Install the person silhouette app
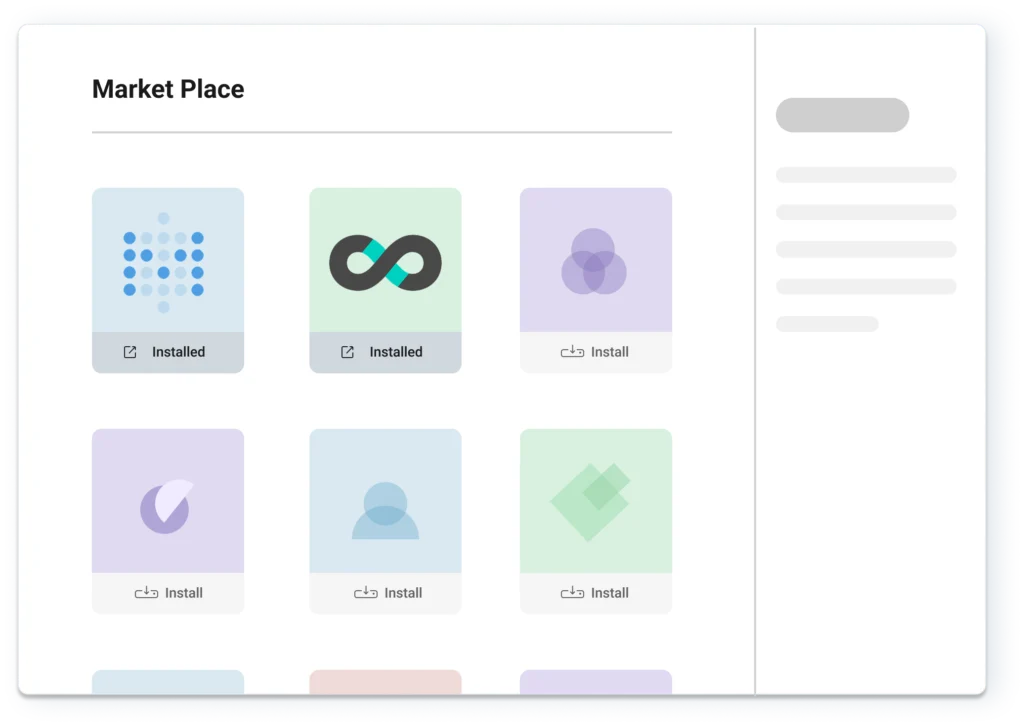 point(403,593)
